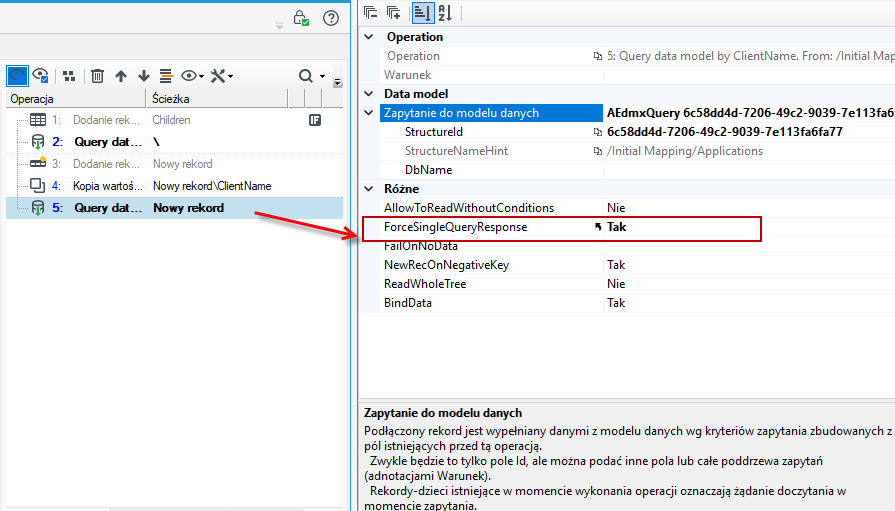Collapse all property categories icon
Image resolution: width=895 pixels, height=511 pixels.
pyautogui.click(x=371, y=13)
